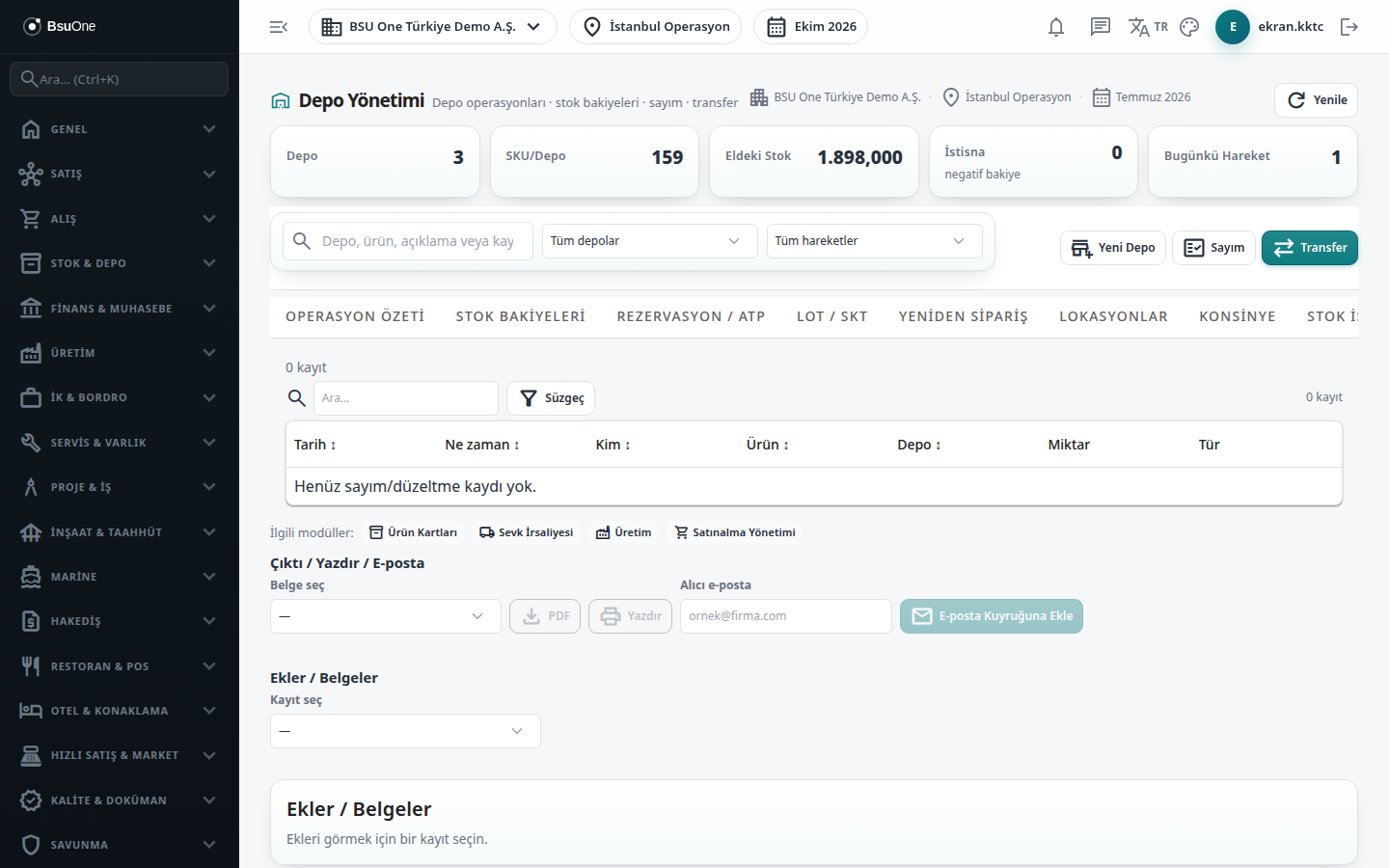Switch to the Stok Bakiyeleri tab
Viewport: 1389px width, 868px height.
coord(521,316)
